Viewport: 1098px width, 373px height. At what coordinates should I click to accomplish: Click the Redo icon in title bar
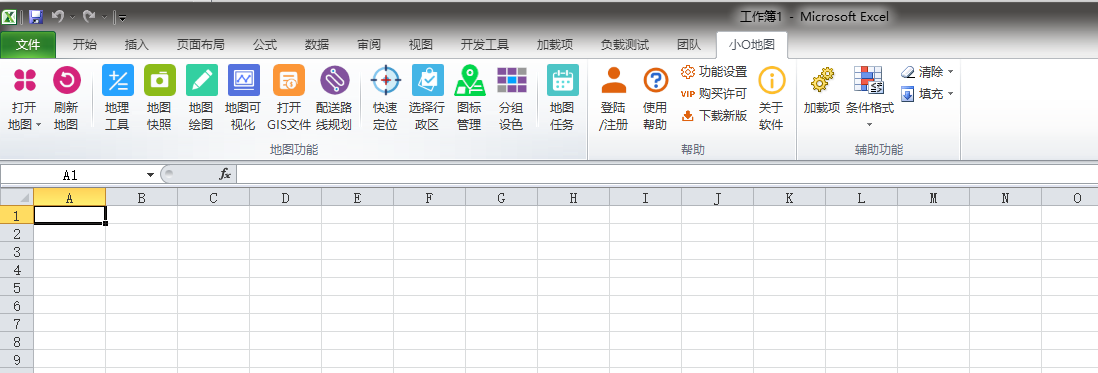(89, 16)
